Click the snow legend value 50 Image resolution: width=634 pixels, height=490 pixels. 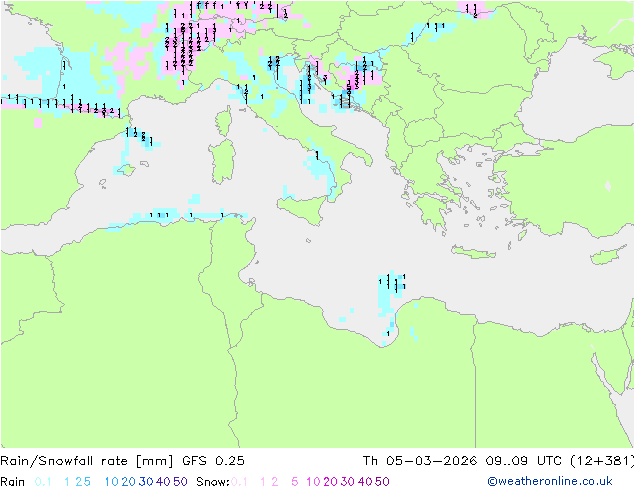[383, 482]
